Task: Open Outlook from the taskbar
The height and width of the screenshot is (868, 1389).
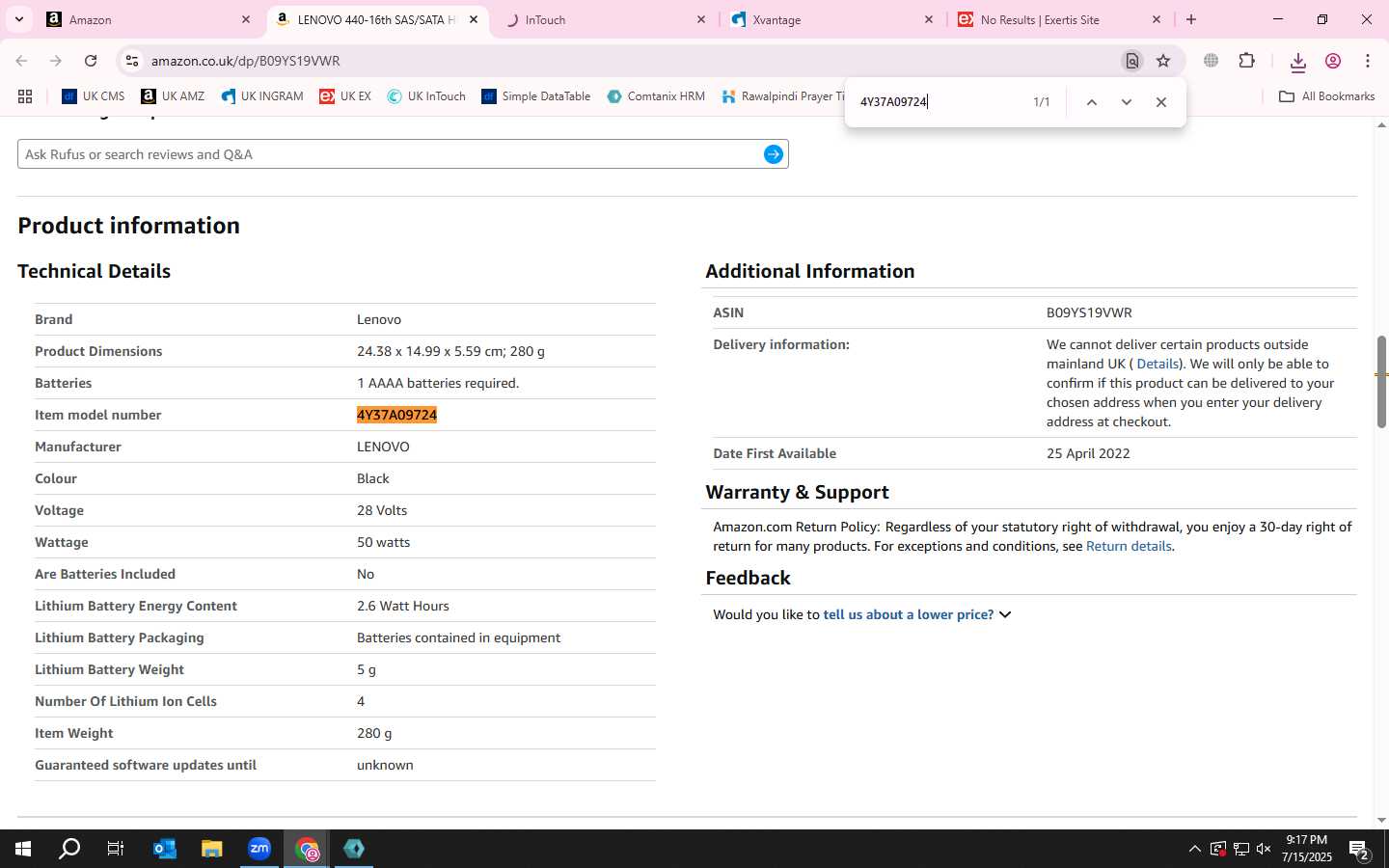Action: pos(165,849)
